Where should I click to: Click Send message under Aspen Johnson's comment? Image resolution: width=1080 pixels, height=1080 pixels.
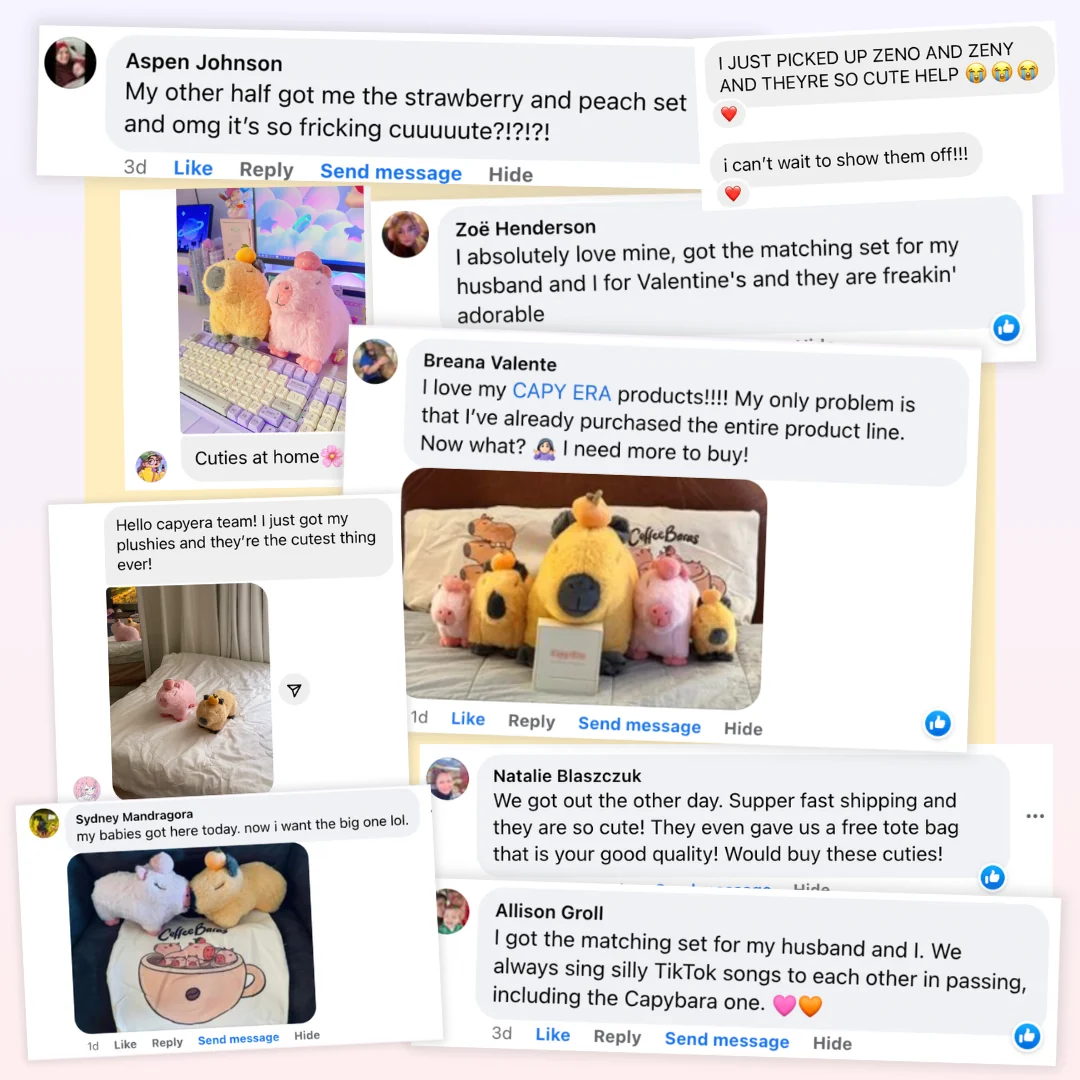pyautogui.click(x=391, y=172)
